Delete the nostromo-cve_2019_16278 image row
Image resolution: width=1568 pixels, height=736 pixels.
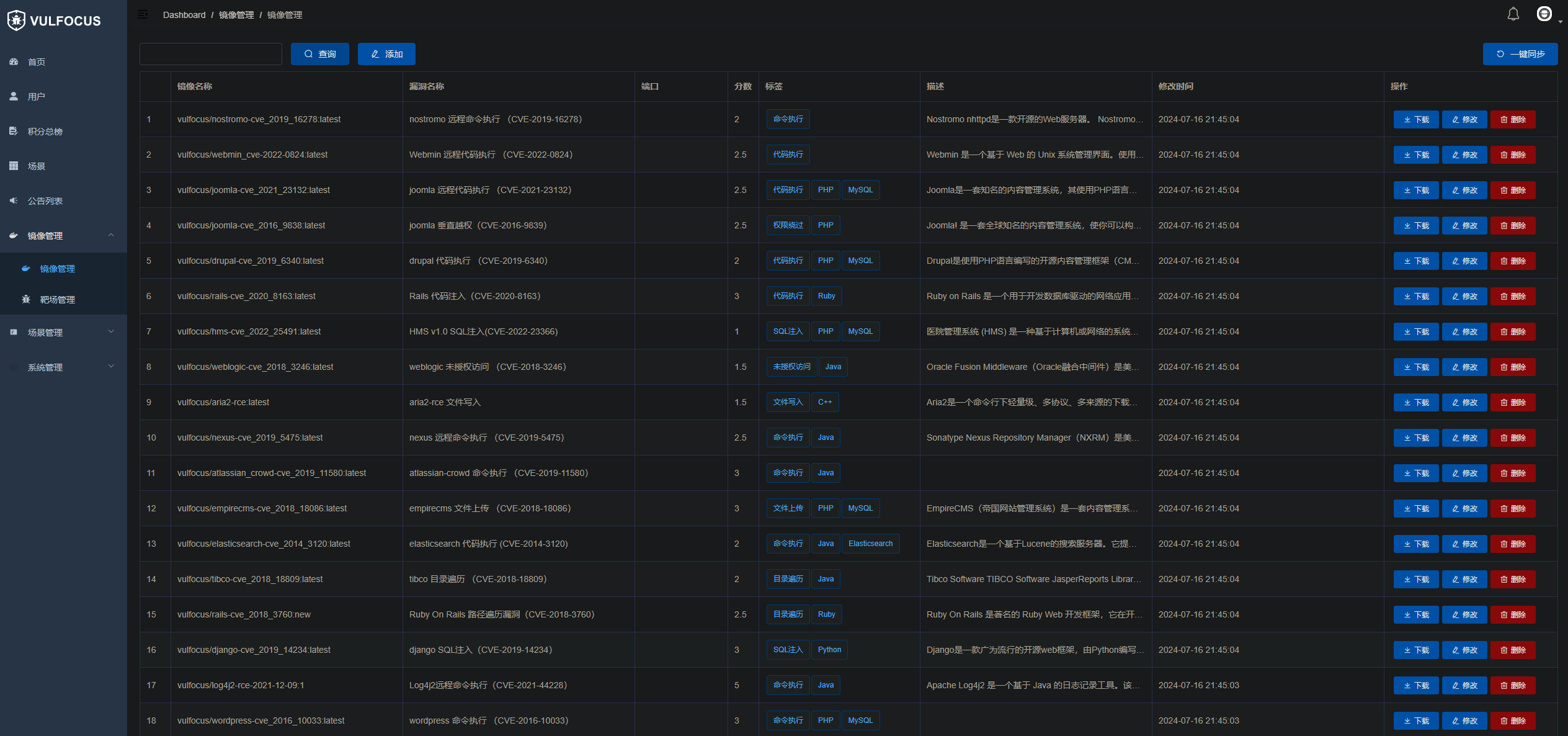pos(1513,119)
